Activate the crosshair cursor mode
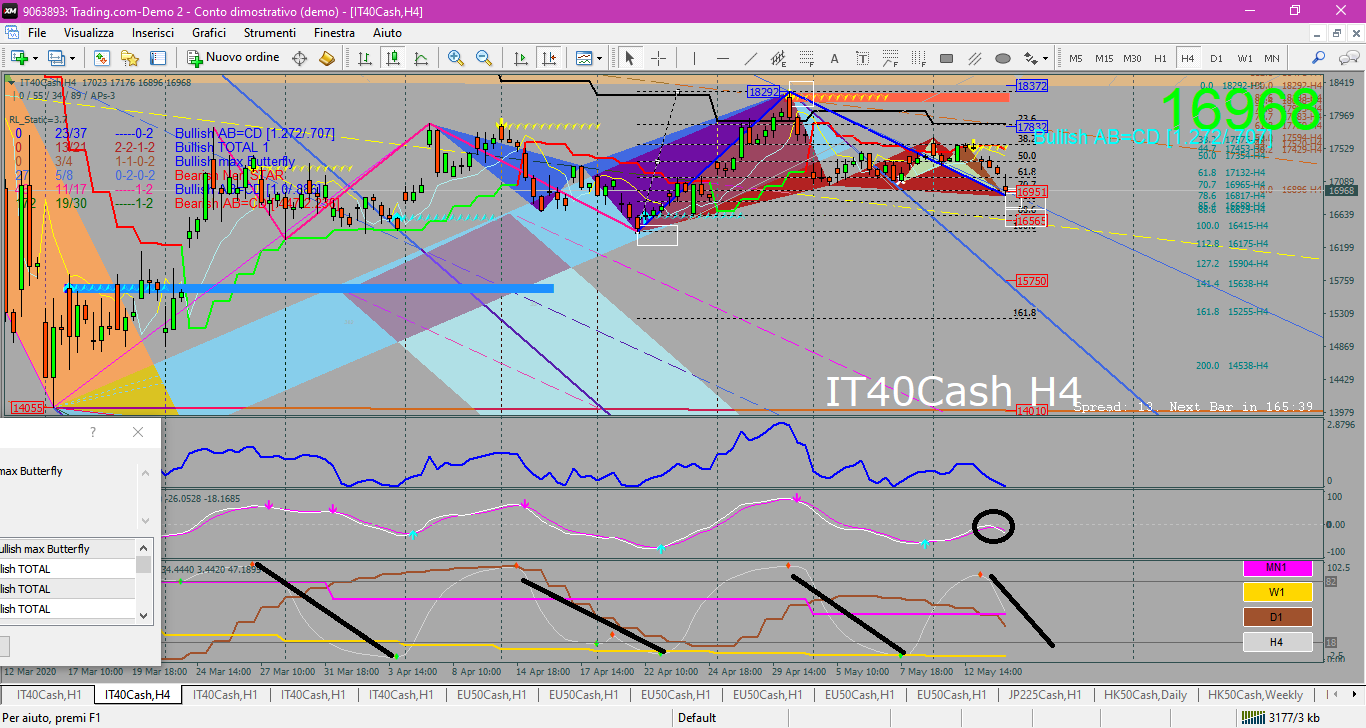 658,58
